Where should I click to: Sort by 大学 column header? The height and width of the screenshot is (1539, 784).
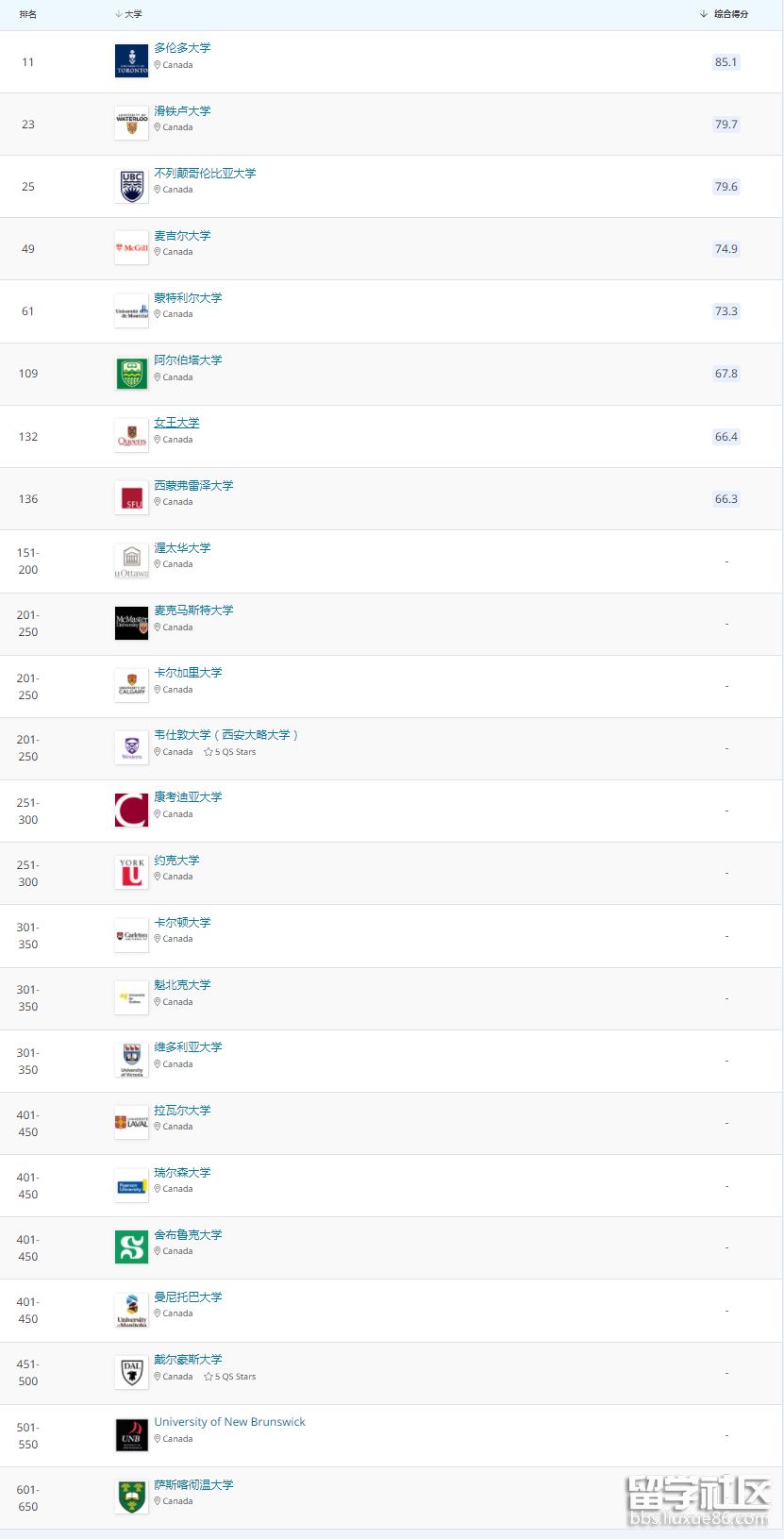point(129,14)
